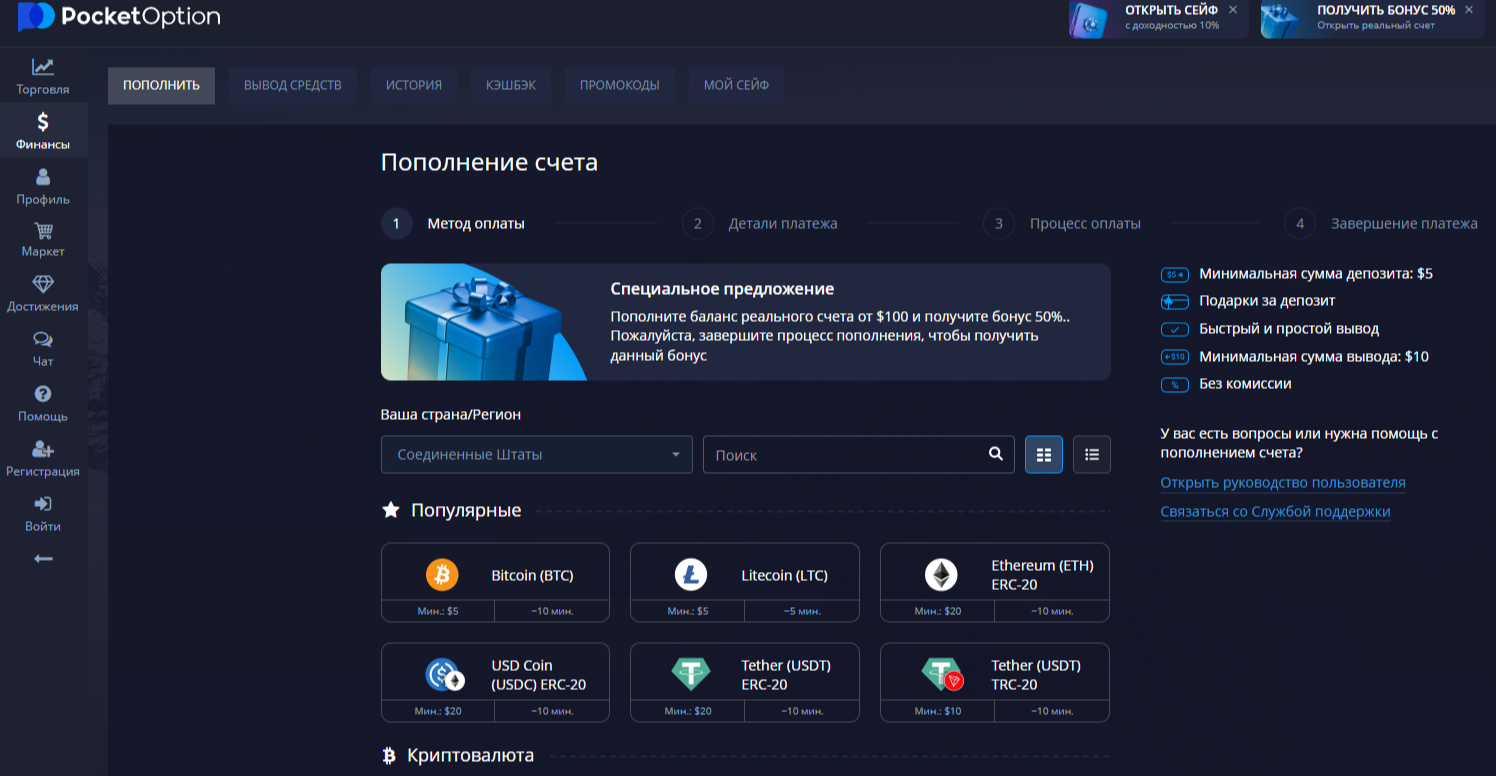Click the Profile person icon
The height and width of the screenshot is (776, 1496).
pyautogui.click(x=42, y=177)
